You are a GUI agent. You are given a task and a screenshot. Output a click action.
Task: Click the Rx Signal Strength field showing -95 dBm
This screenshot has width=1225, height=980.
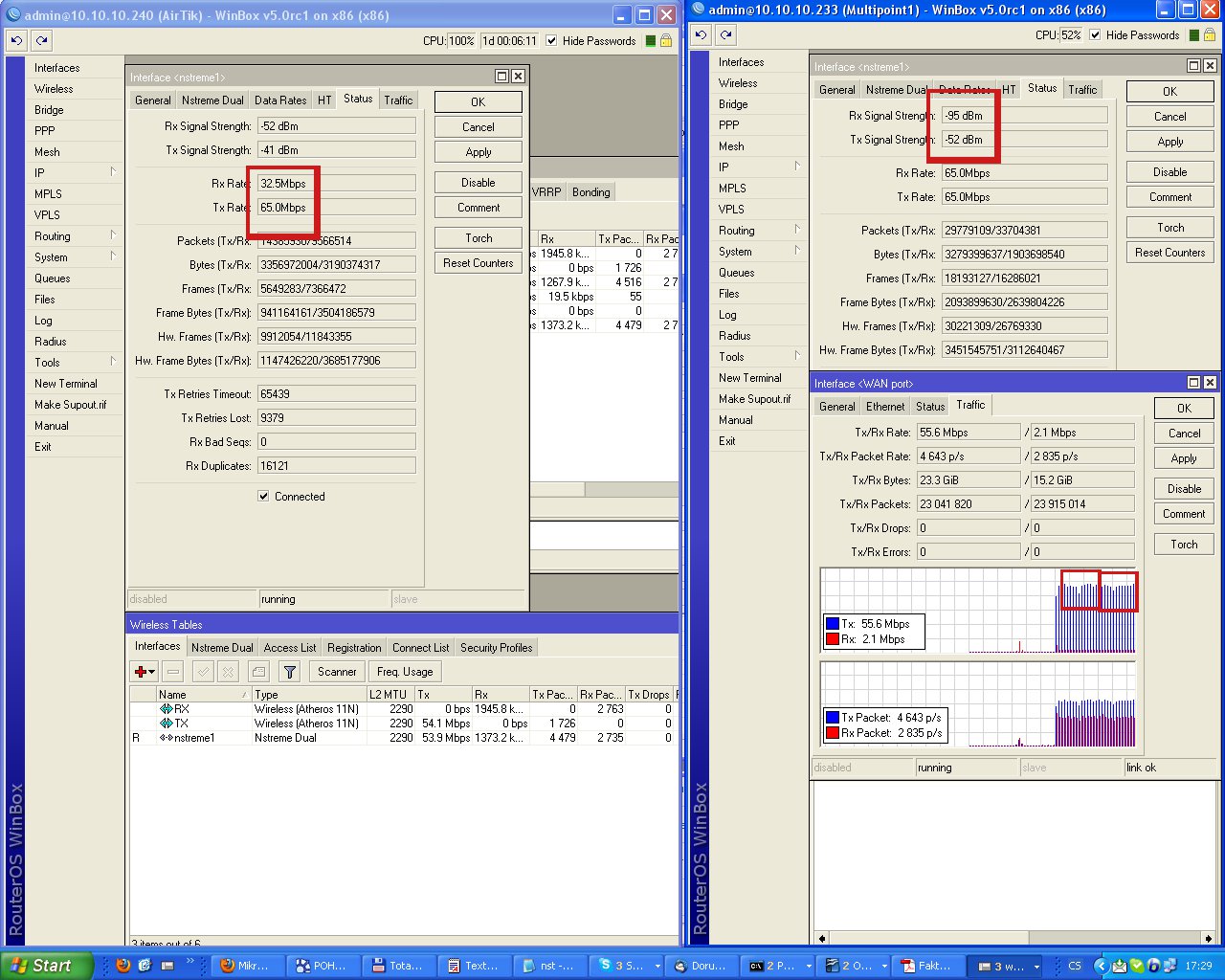[1022, 115]
